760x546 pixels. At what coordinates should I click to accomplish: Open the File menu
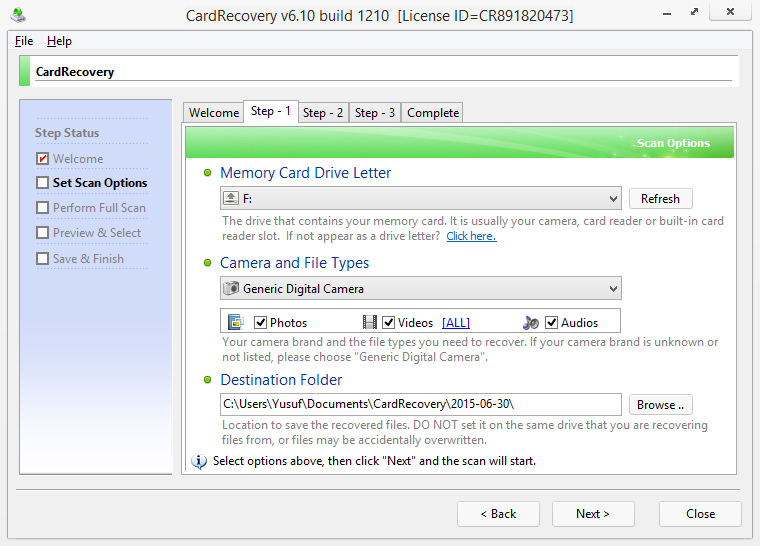24,41
